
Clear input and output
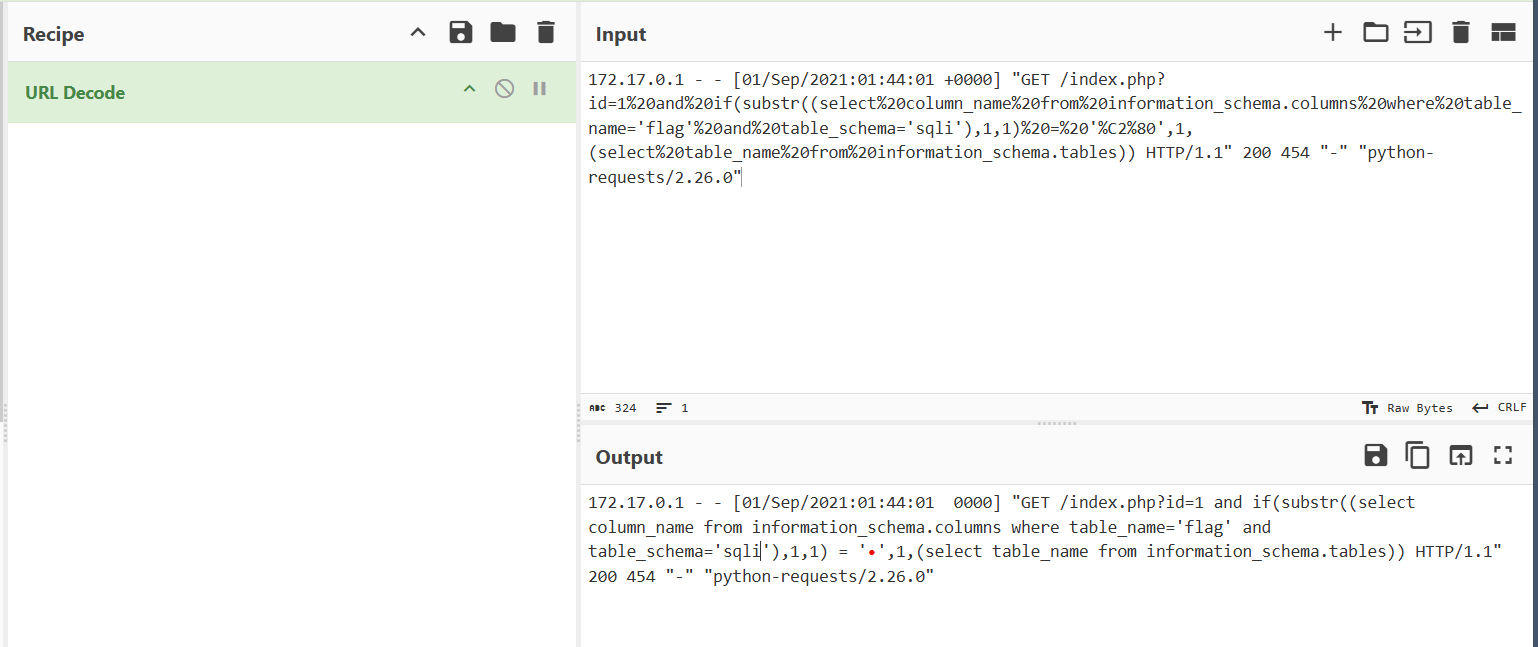[x=1460, y=33]
